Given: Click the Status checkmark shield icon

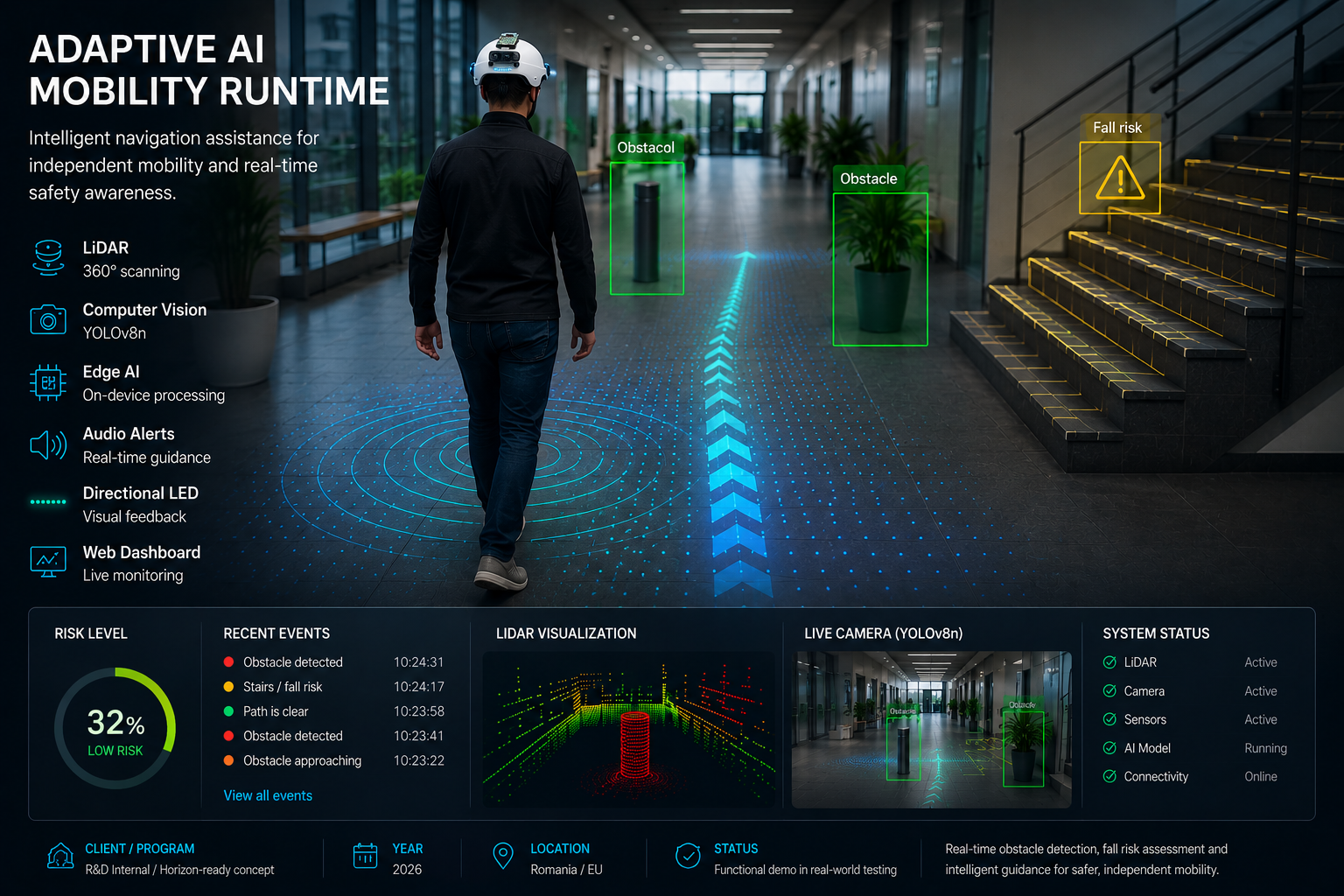Looking at the screenshot, I should coord(689,856).
